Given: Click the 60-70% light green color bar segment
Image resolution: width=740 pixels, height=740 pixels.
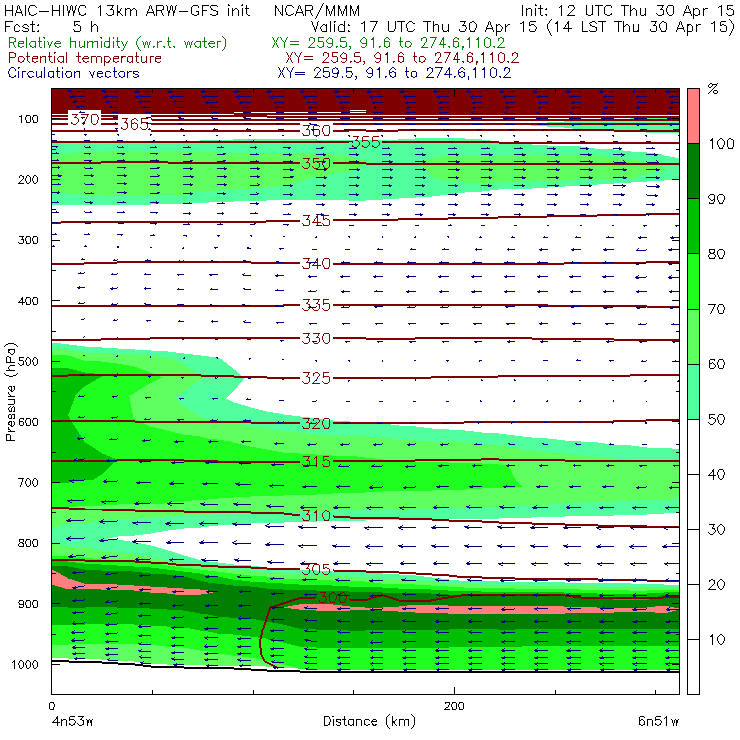Looking at the screenshot, I should coord(693,336).
